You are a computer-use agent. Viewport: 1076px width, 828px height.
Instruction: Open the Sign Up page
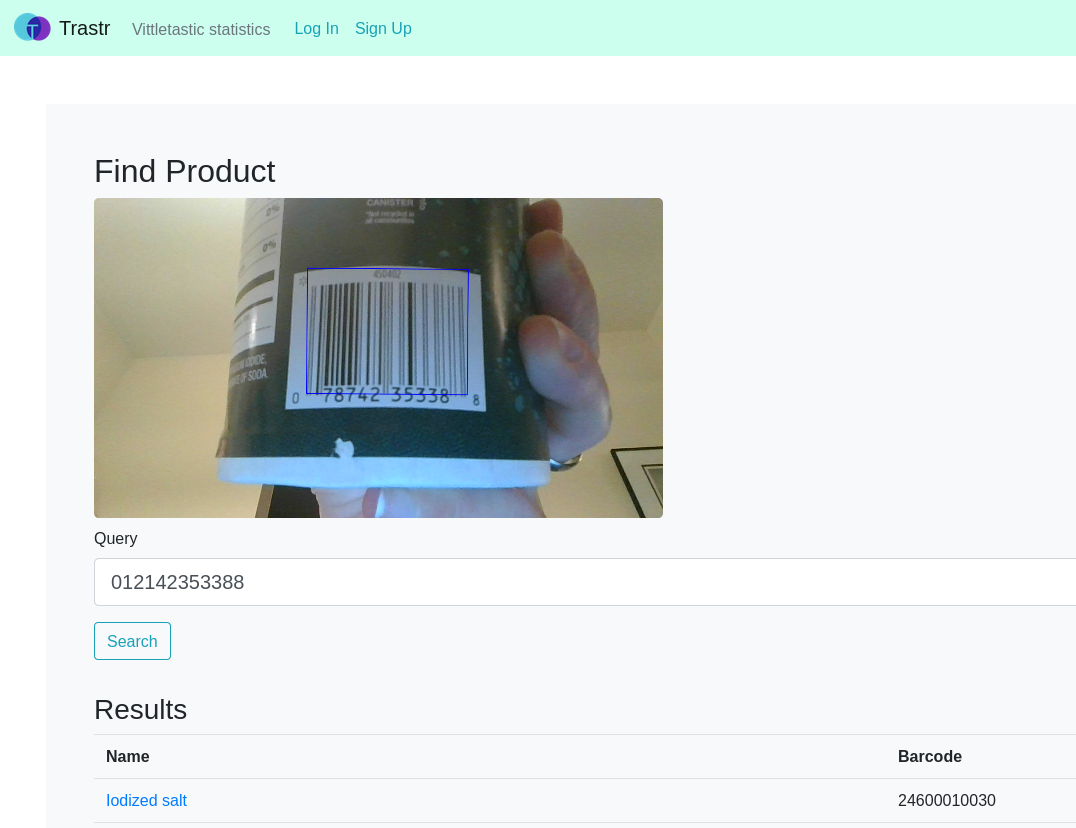(x=383, y=28)
